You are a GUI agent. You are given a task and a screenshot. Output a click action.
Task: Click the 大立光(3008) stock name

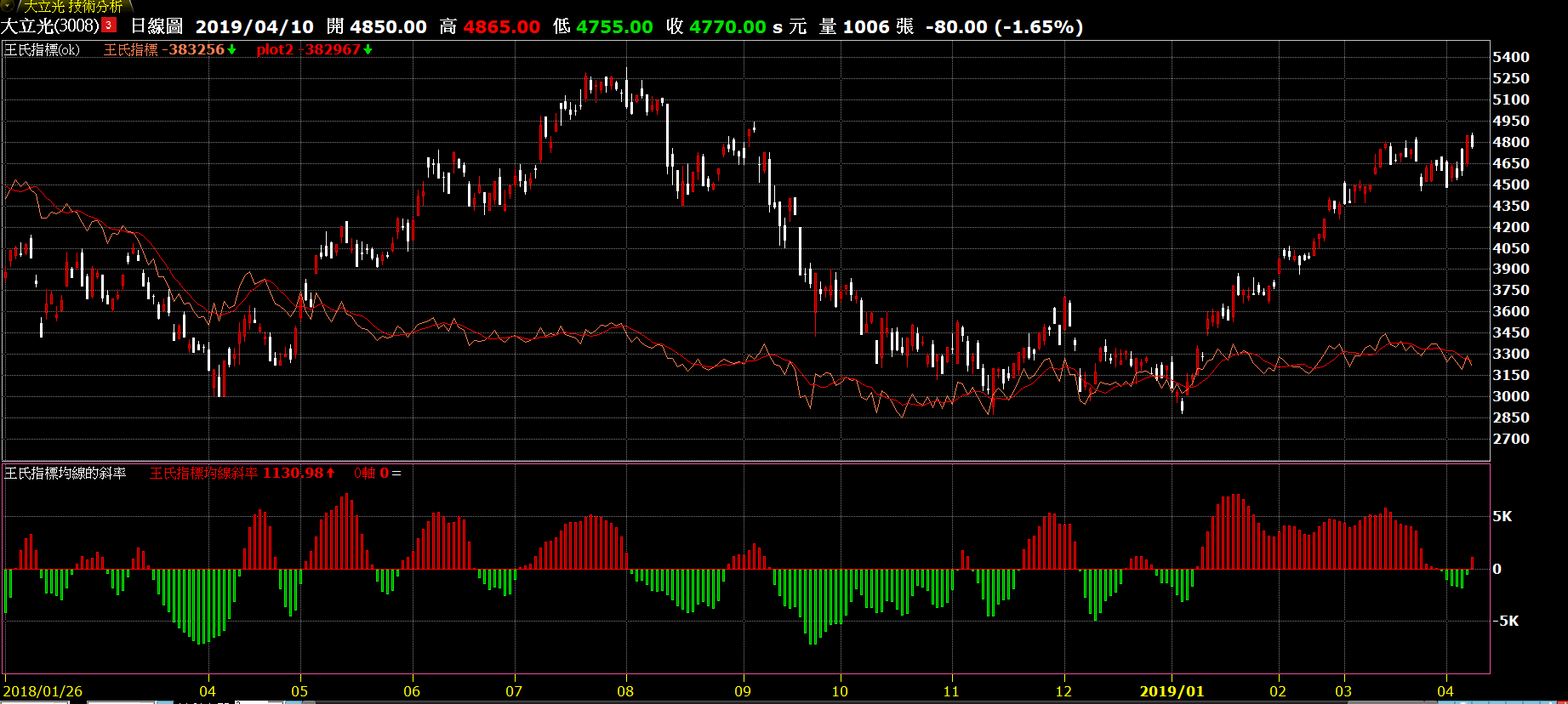tap(49, 26)
